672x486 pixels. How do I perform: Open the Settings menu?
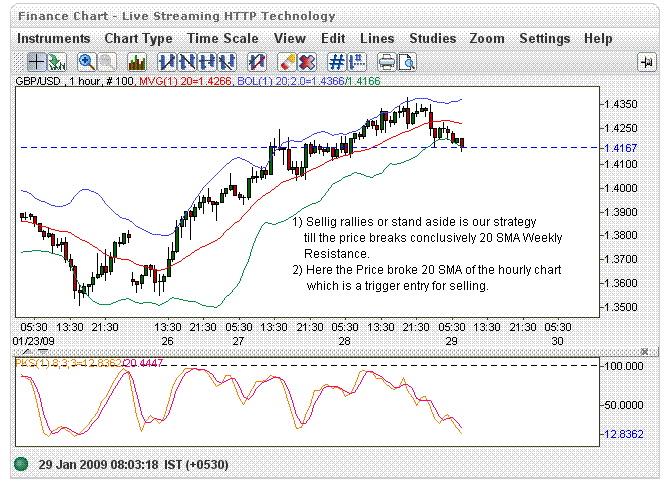[545, 39]
